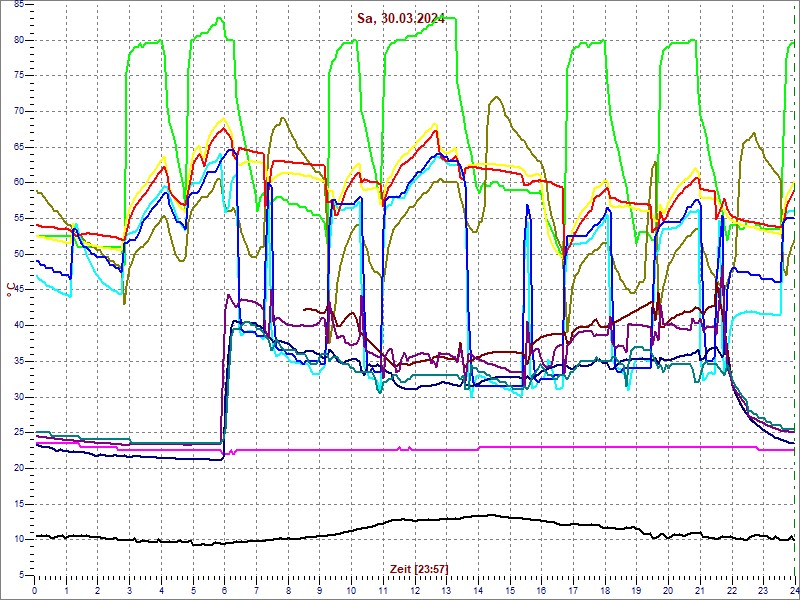Click the 45 label on the temperature axis
Image resolution: width=800 pixels, height=600 pixels.
tap(18, 290)
